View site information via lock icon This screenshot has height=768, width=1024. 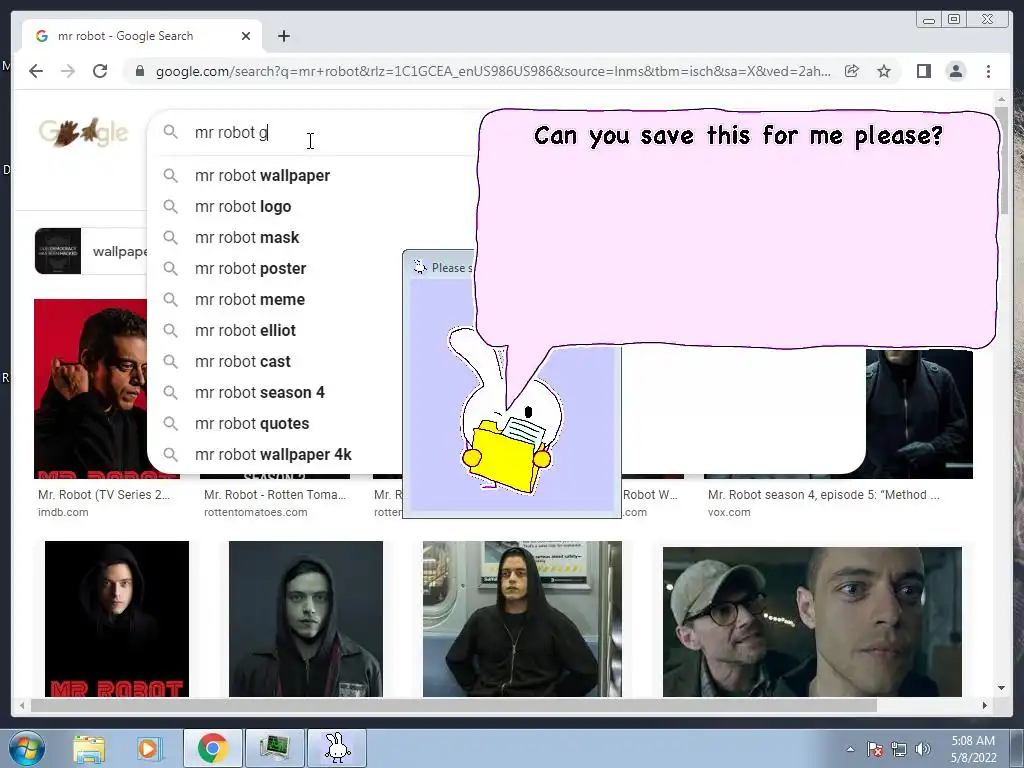[x=140, y=71]
